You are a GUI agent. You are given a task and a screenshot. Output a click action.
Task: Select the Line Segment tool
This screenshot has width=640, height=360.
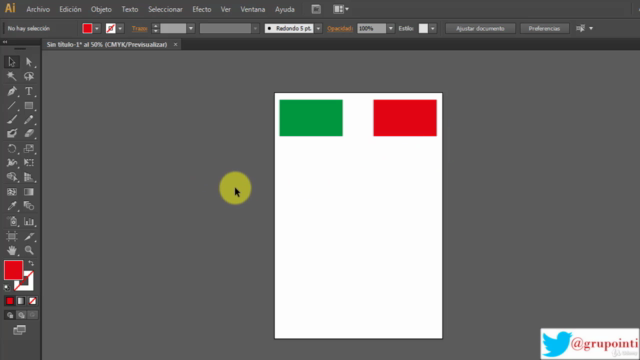coord(11,106)
